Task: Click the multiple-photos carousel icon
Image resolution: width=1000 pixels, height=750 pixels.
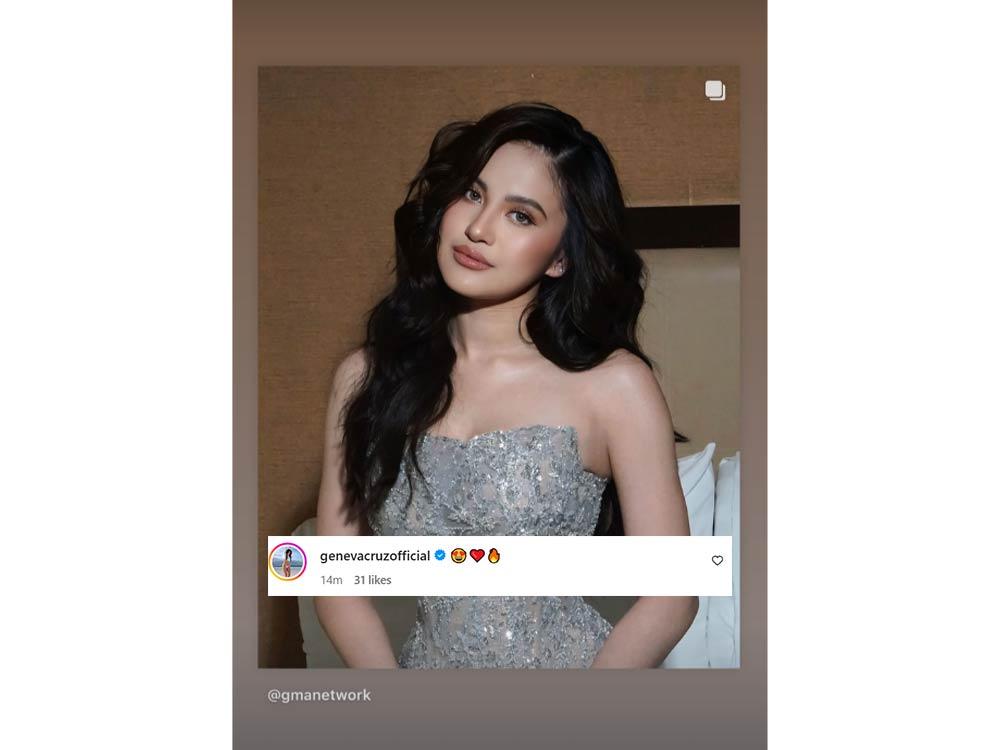Action: (x=715, y=91)
